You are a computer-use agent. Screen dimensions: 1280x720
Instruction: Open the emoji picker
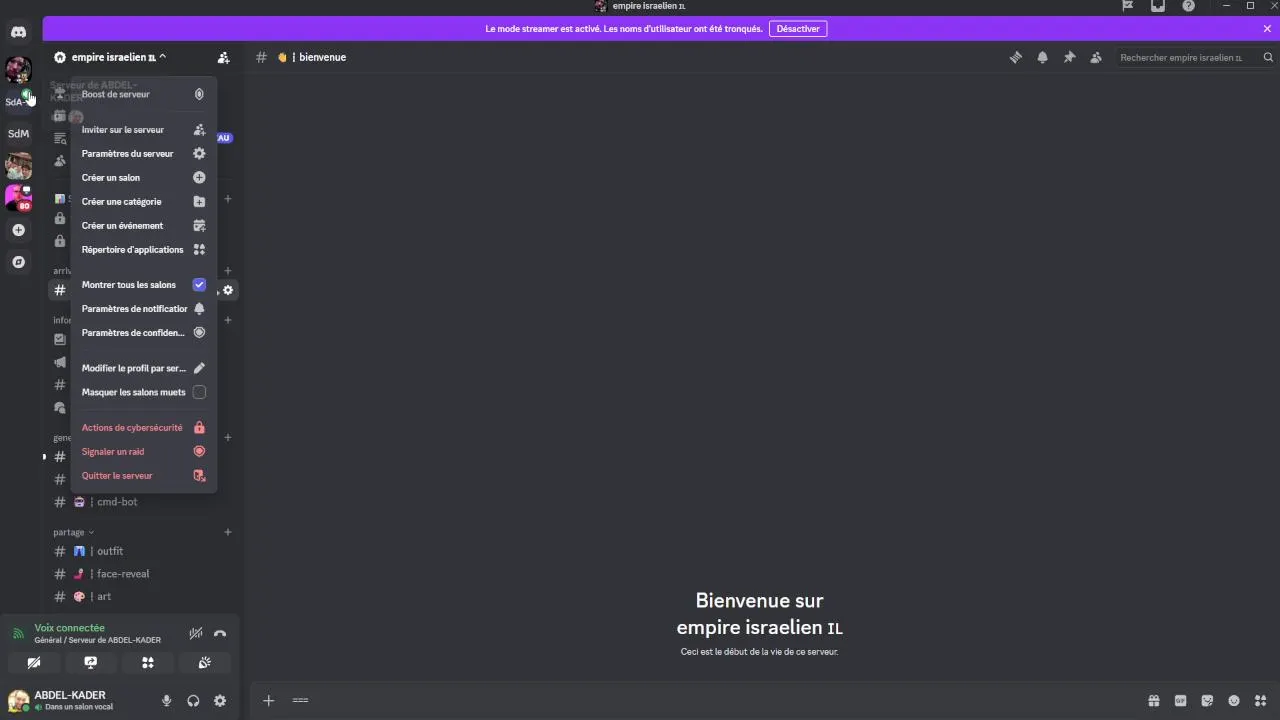1233,701
